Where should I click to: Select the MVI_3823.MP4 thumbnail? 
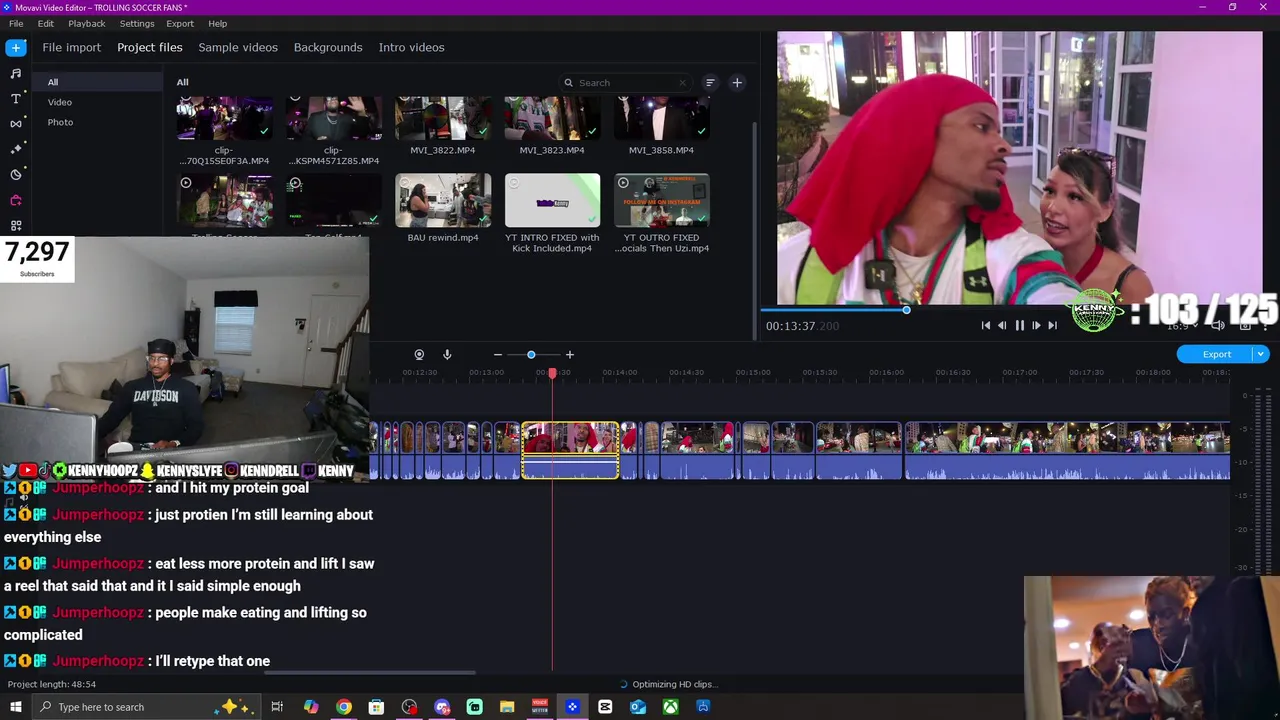[x=552, y=118]
